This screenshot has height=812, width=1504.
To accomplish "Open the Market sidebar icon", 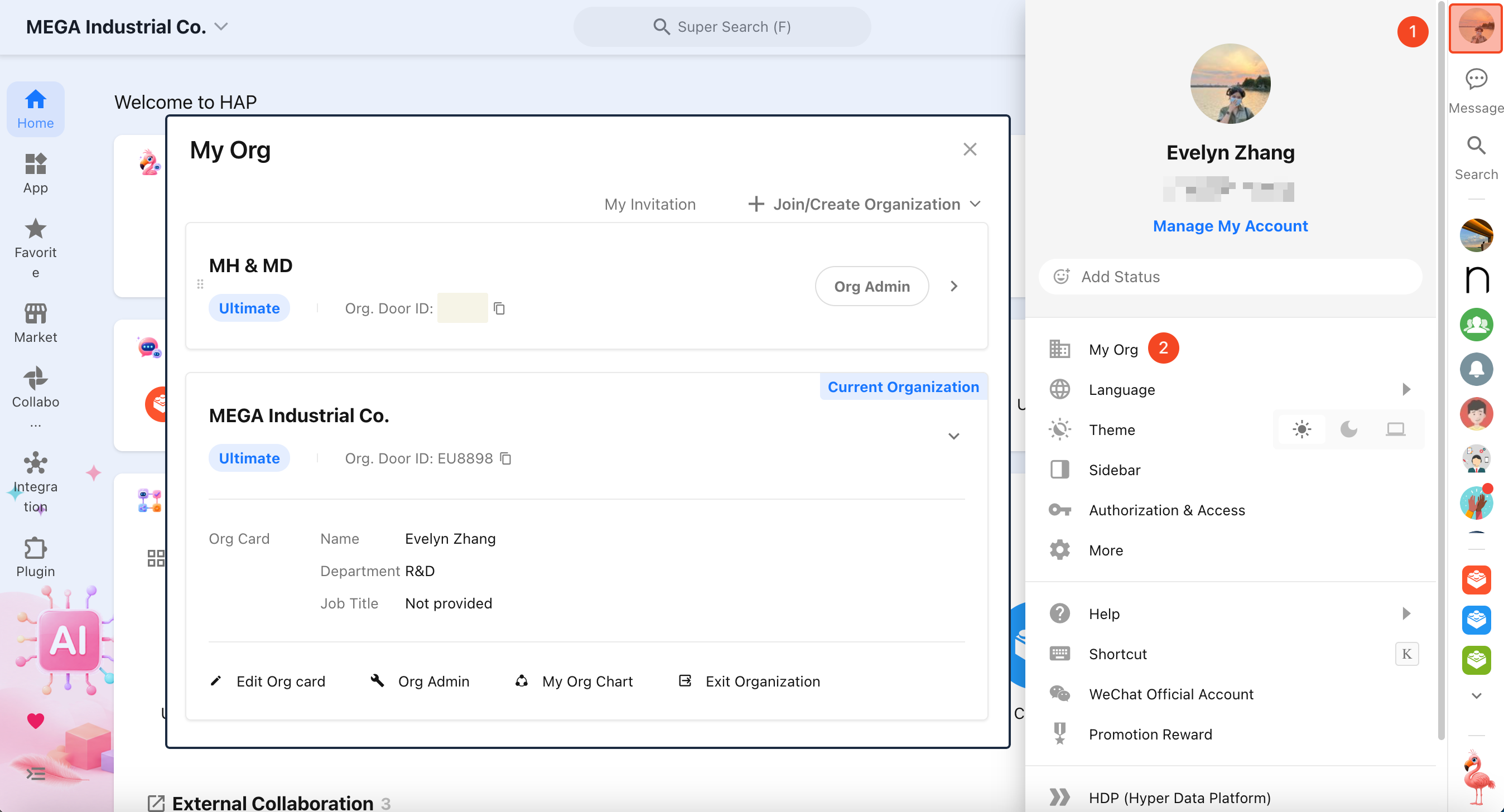I will point(36,323).
